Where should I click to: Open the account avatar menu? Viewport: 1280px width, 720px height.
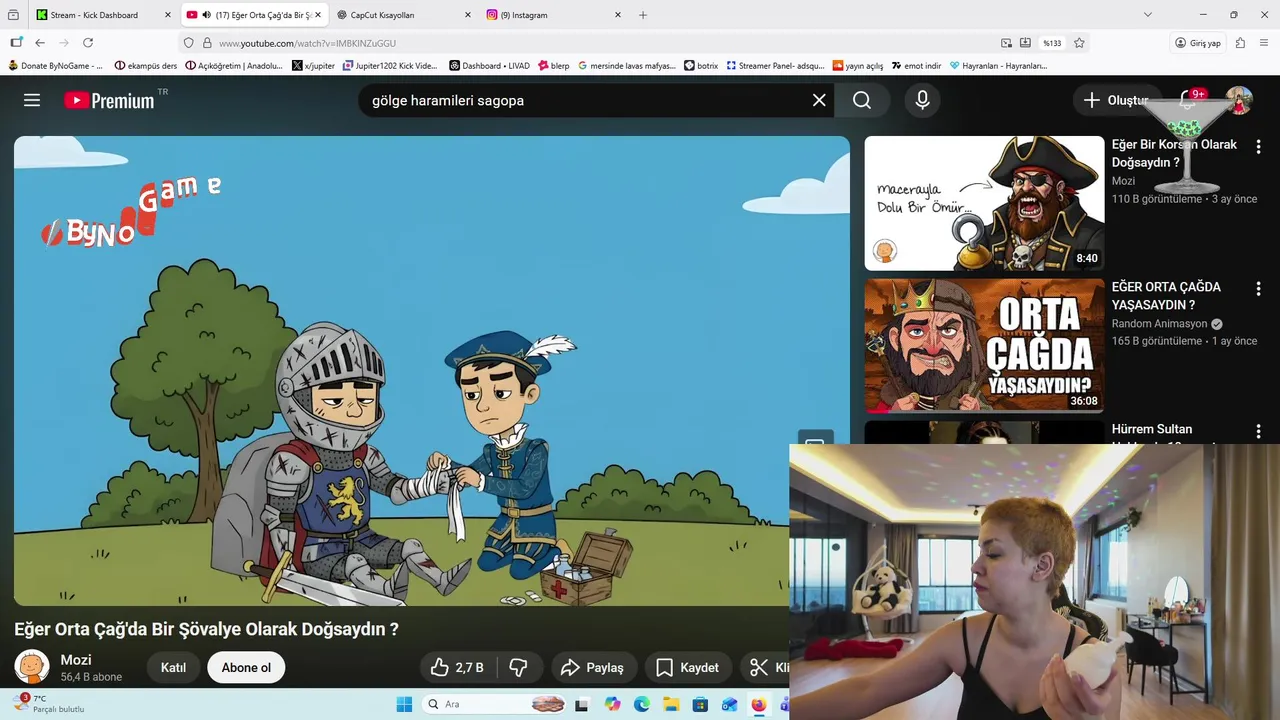pos(1239,100)
